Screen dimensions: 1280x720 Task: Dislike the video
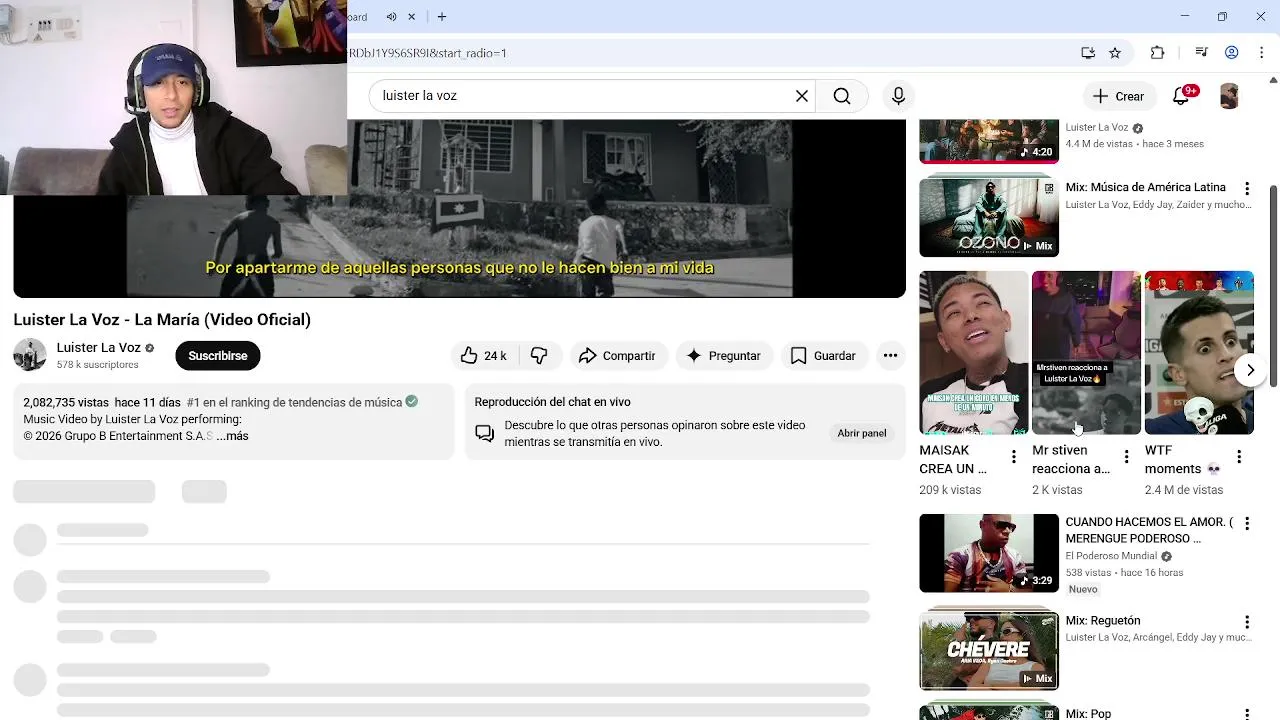(539, 356)
